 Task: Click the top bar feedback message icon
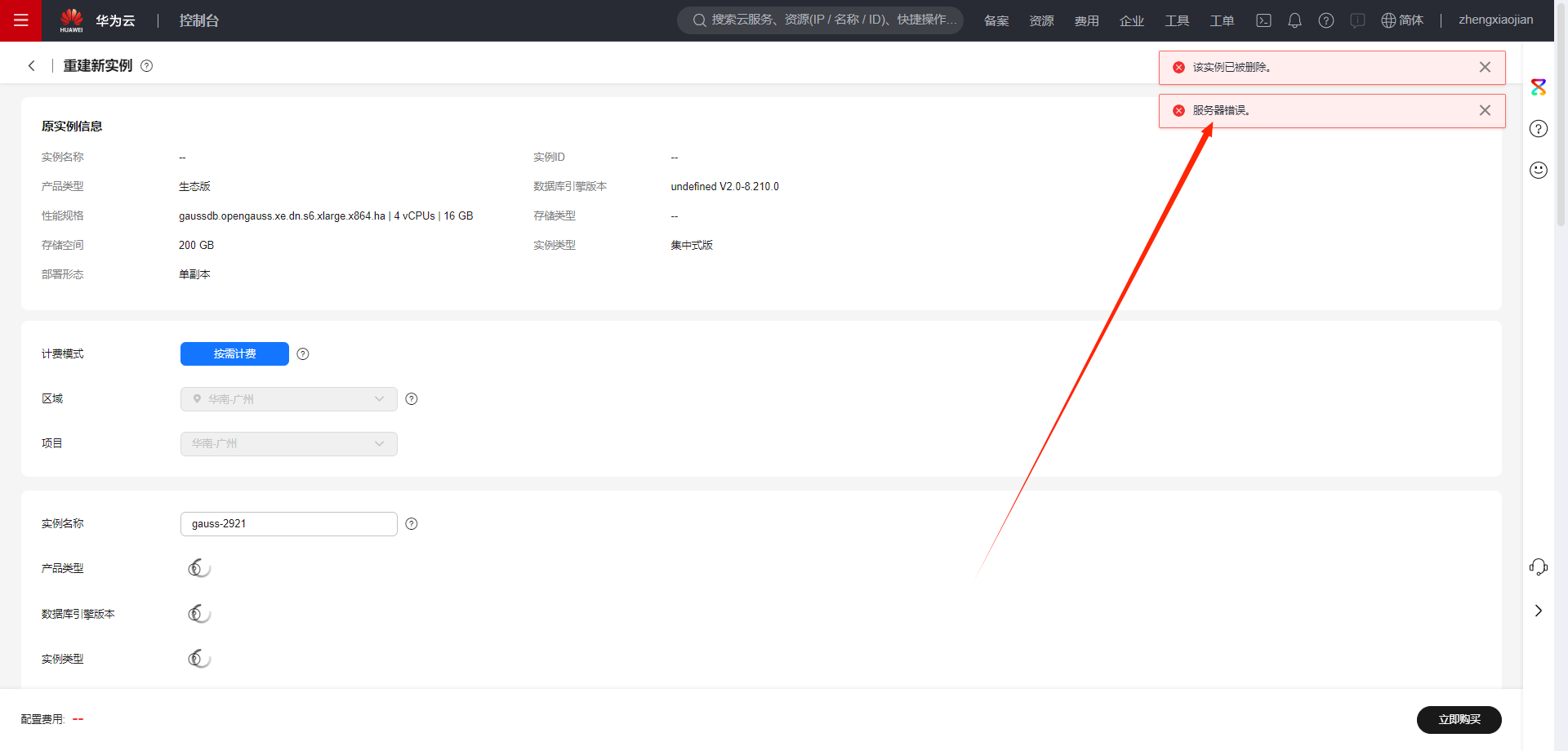(1357, 20)
